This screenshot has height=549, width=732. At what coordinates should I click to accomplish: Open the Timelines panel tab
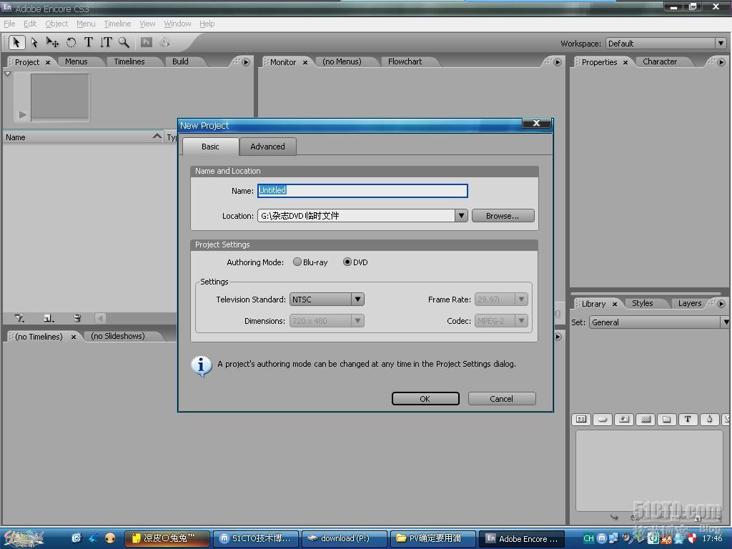click(x=129, y=62)
